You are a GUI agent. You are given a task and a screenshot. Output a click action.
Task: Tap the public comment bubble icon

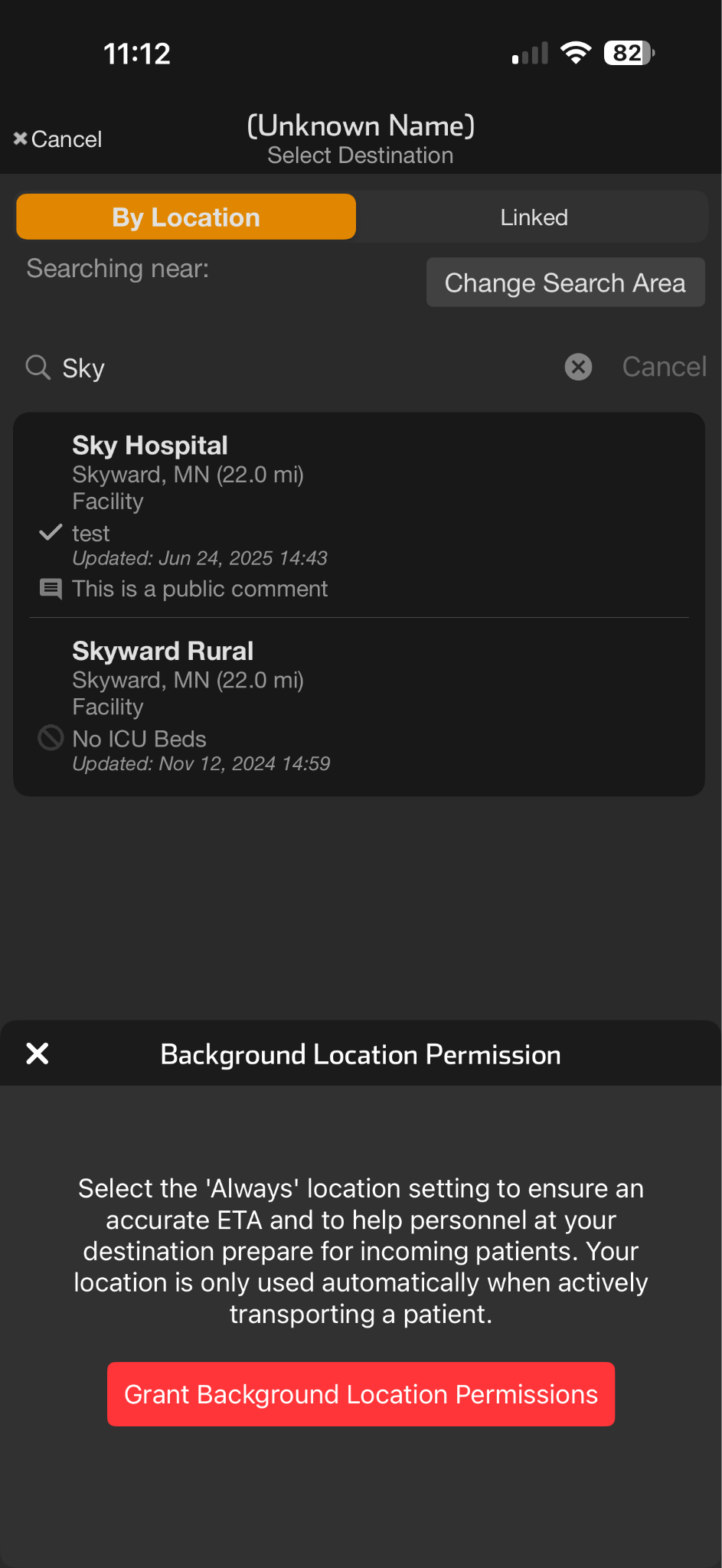pos(51,589)
